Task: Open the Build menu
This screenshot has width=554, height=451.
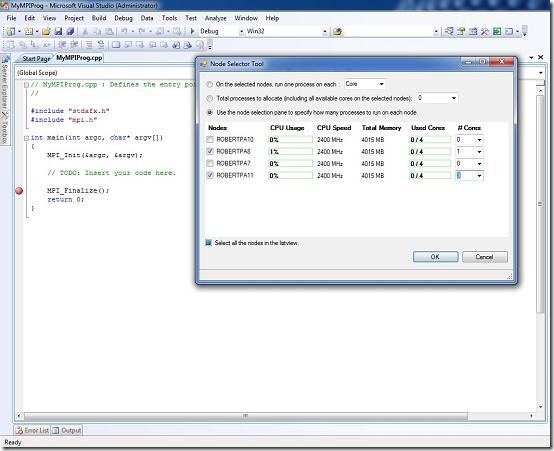Action: pos(99,18)
